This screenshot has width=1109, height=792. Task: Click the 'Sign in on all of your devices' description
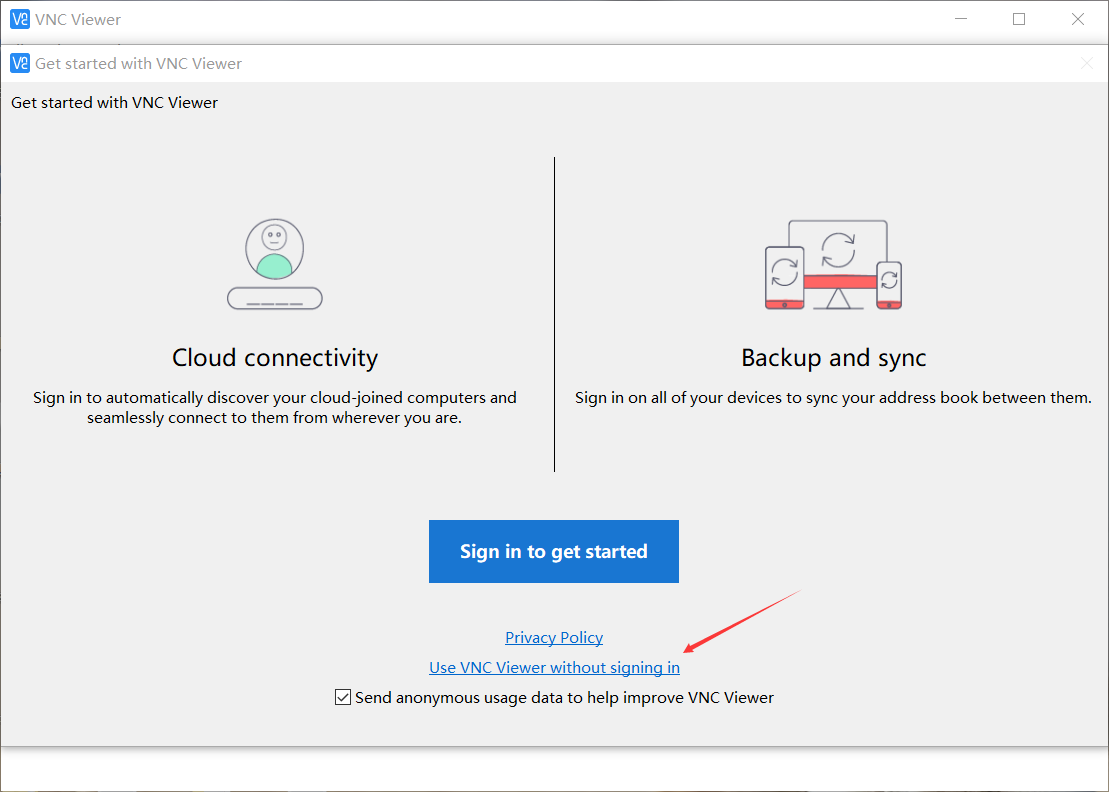[833, 397]
